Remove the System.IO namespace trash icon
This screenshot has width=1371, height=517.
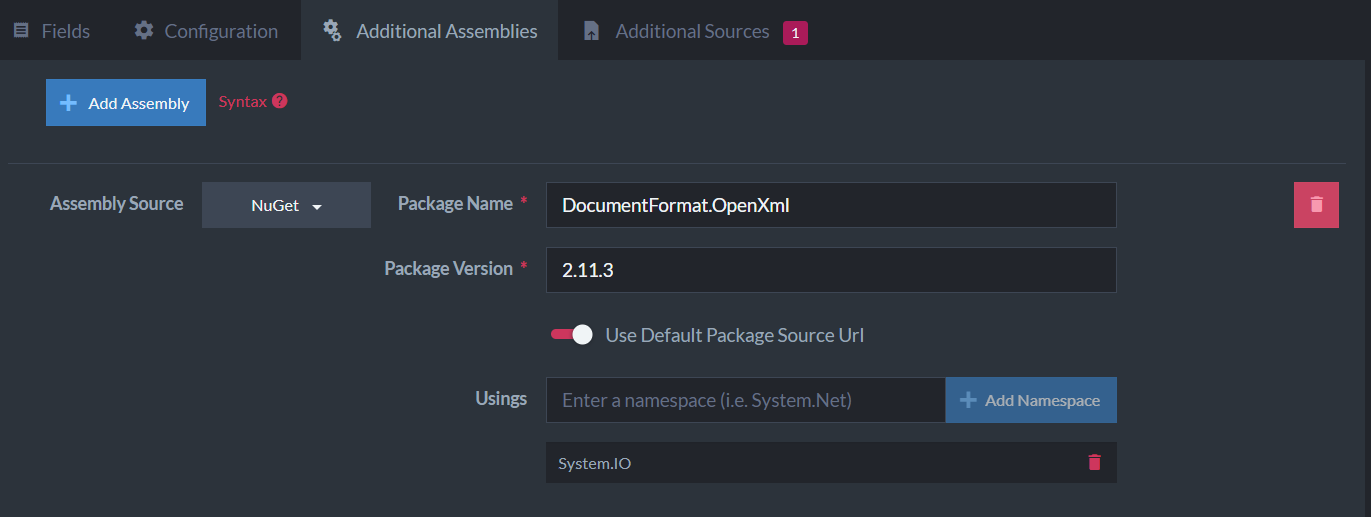pos(1094,462)
